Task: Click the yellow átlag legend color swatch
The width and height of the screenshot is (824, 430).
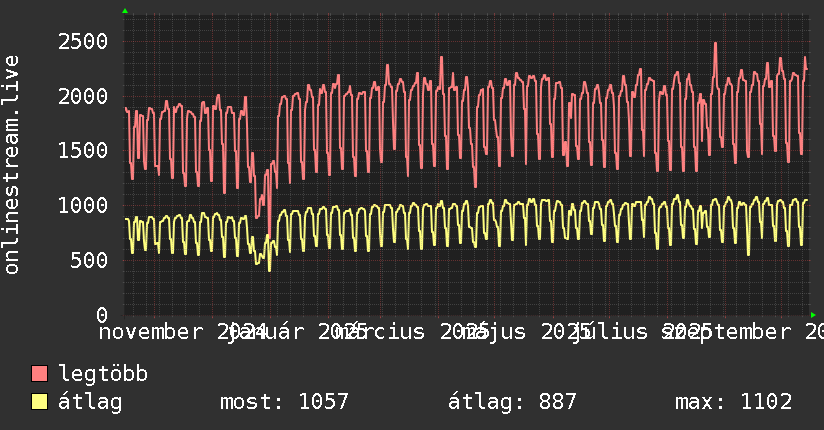Action: 39,401
